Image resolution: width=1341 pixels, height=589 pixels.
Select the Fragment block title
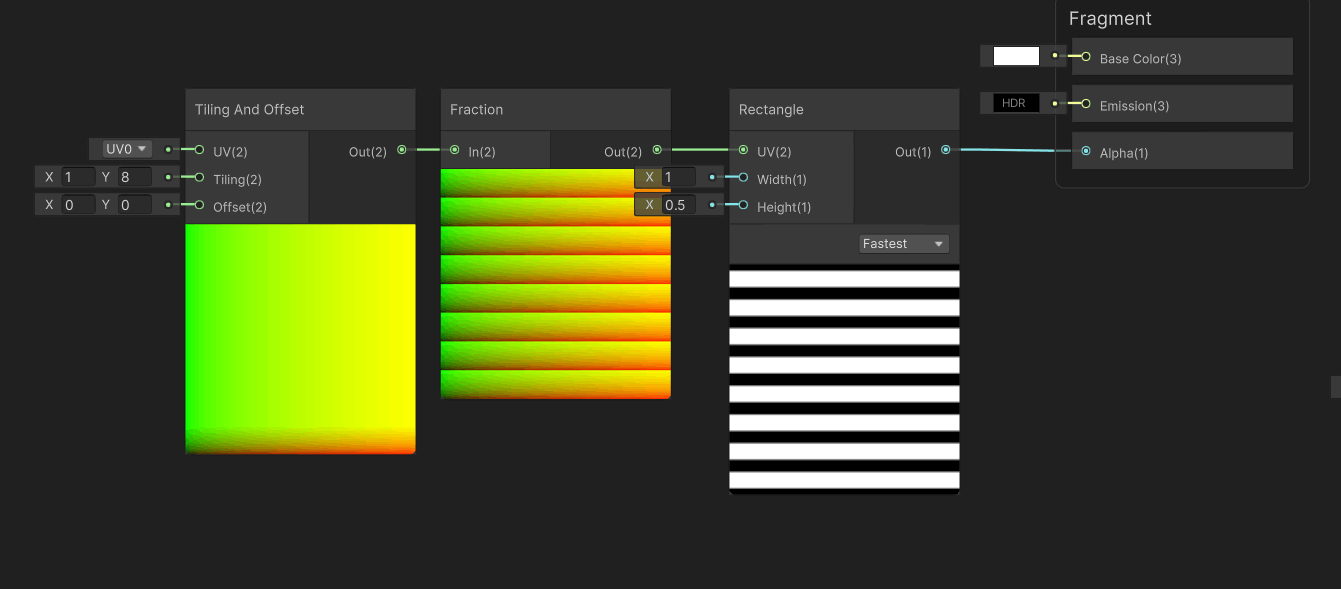click(x=1110, y=18)
